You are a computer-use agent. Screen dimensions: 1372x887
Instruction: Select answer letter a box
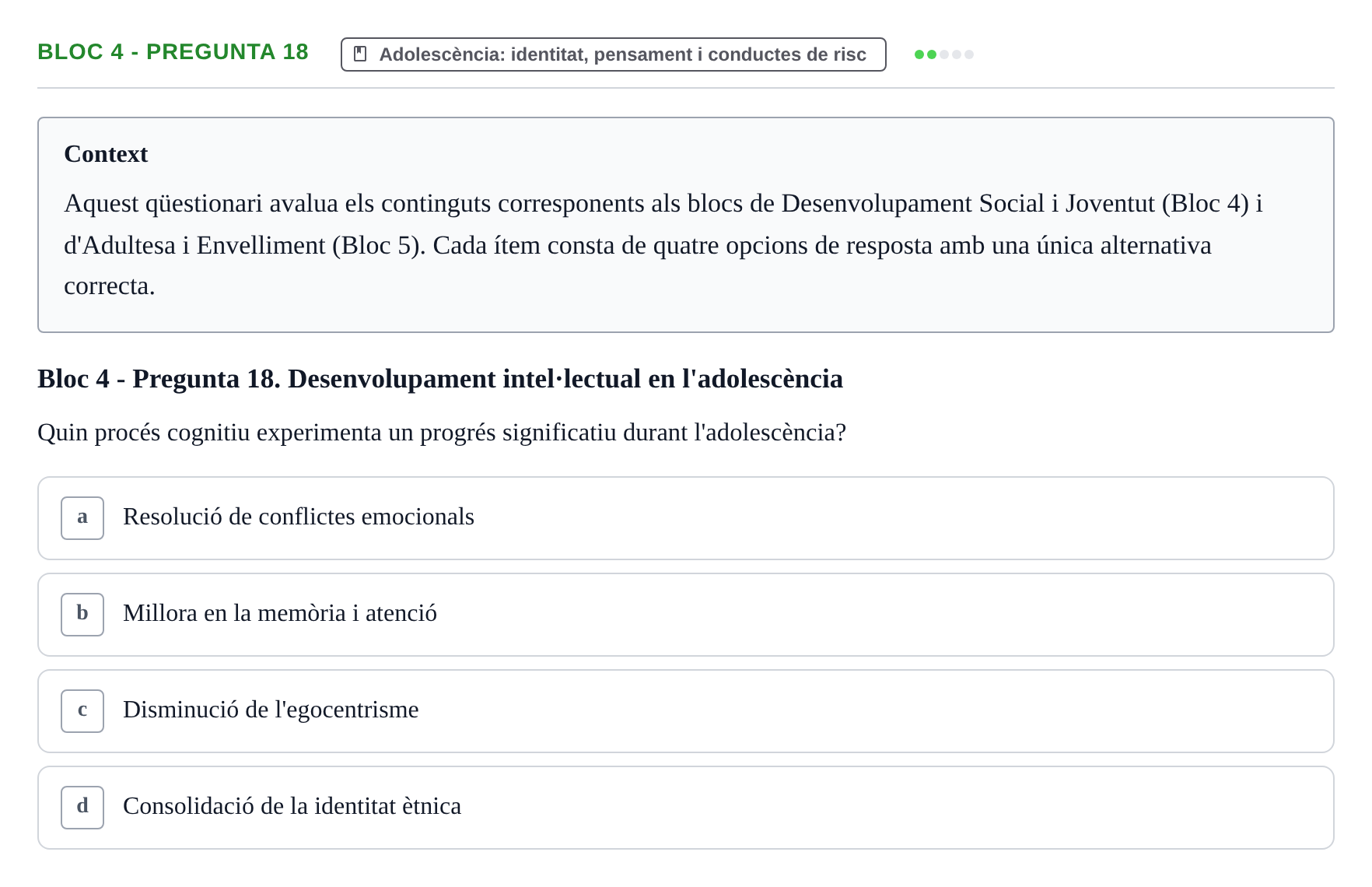82,518
